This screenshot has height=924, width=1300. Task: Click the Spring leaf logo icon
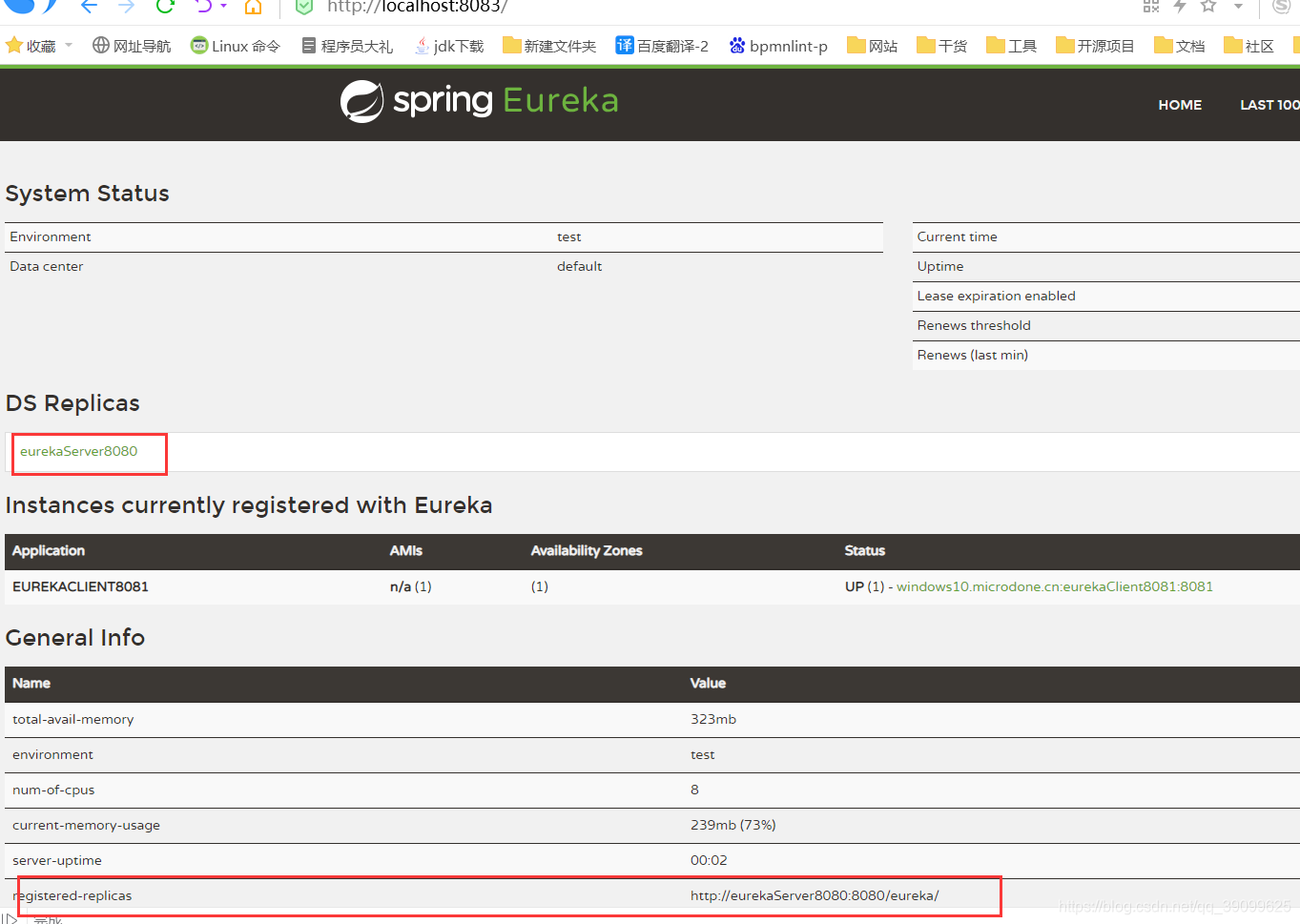362,101
